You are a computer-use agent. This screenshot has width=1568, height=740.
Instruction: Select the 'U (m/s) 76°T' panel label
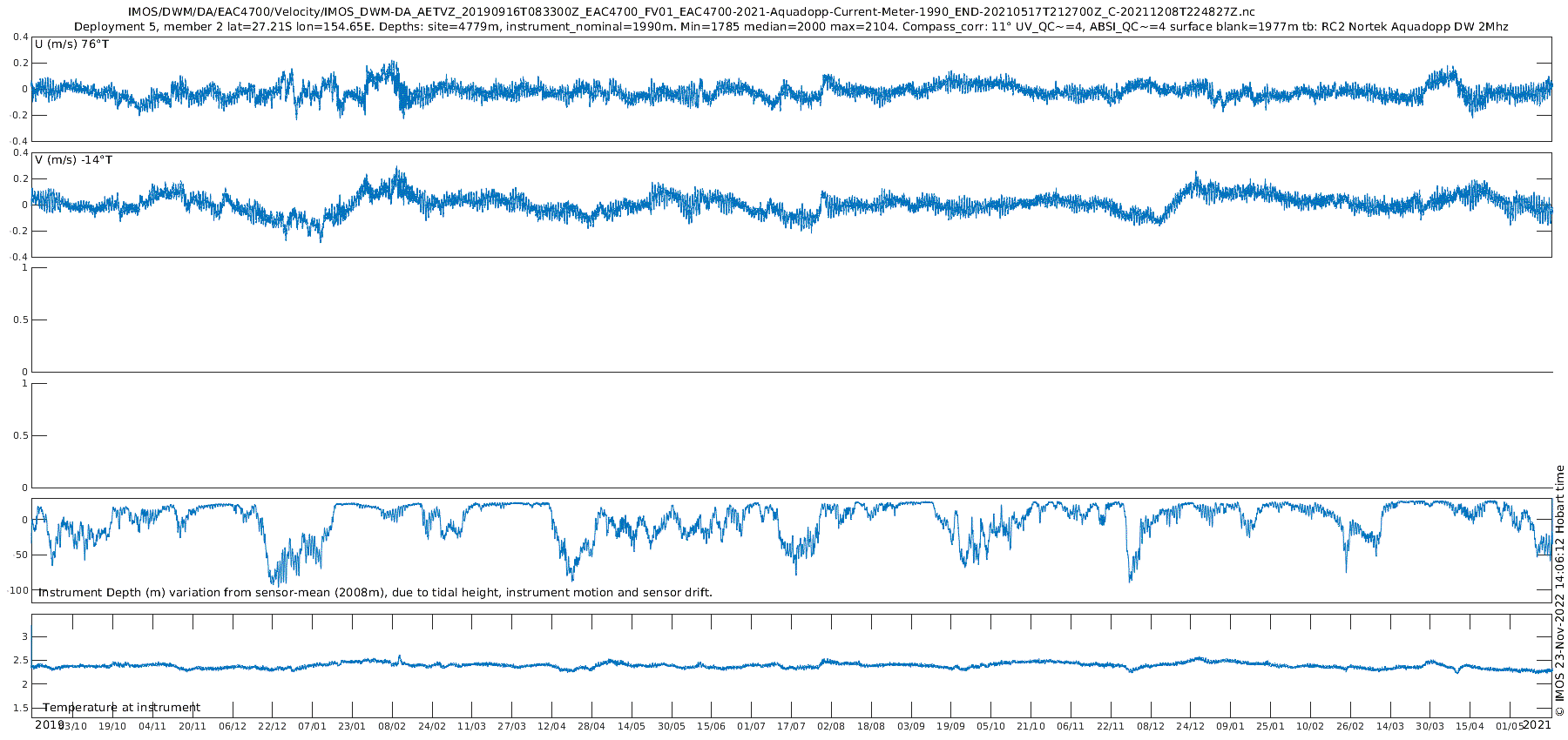(x=72, y=44)
